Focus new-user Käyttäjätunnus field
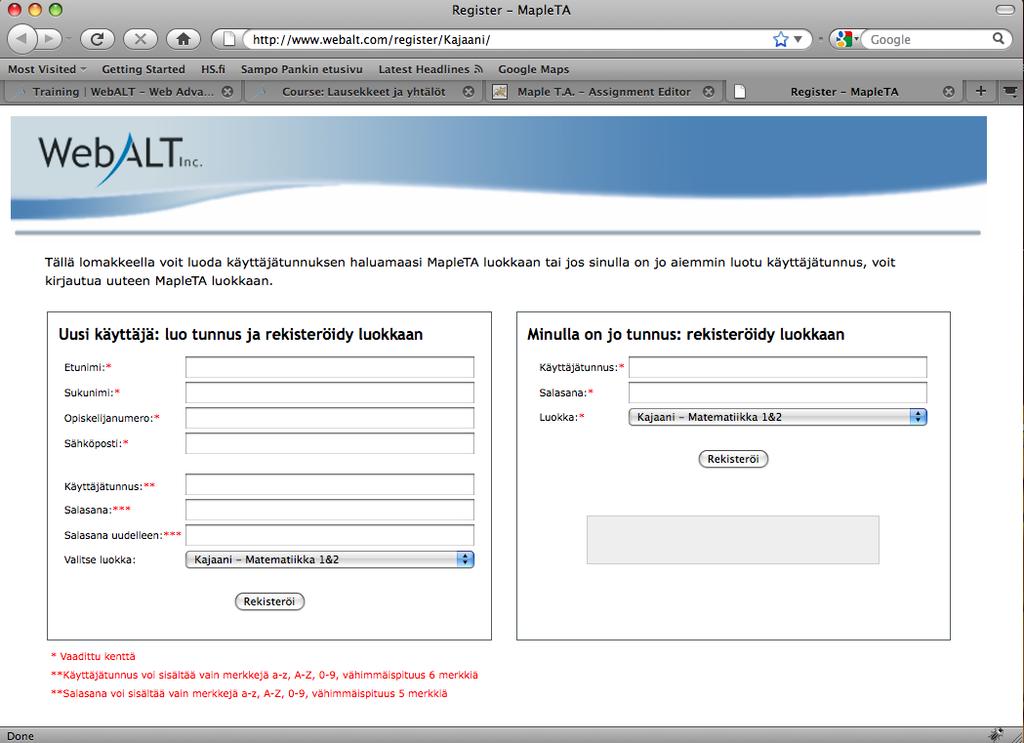Viewport: 1024px width, 743px height. [x=330, y=485]
